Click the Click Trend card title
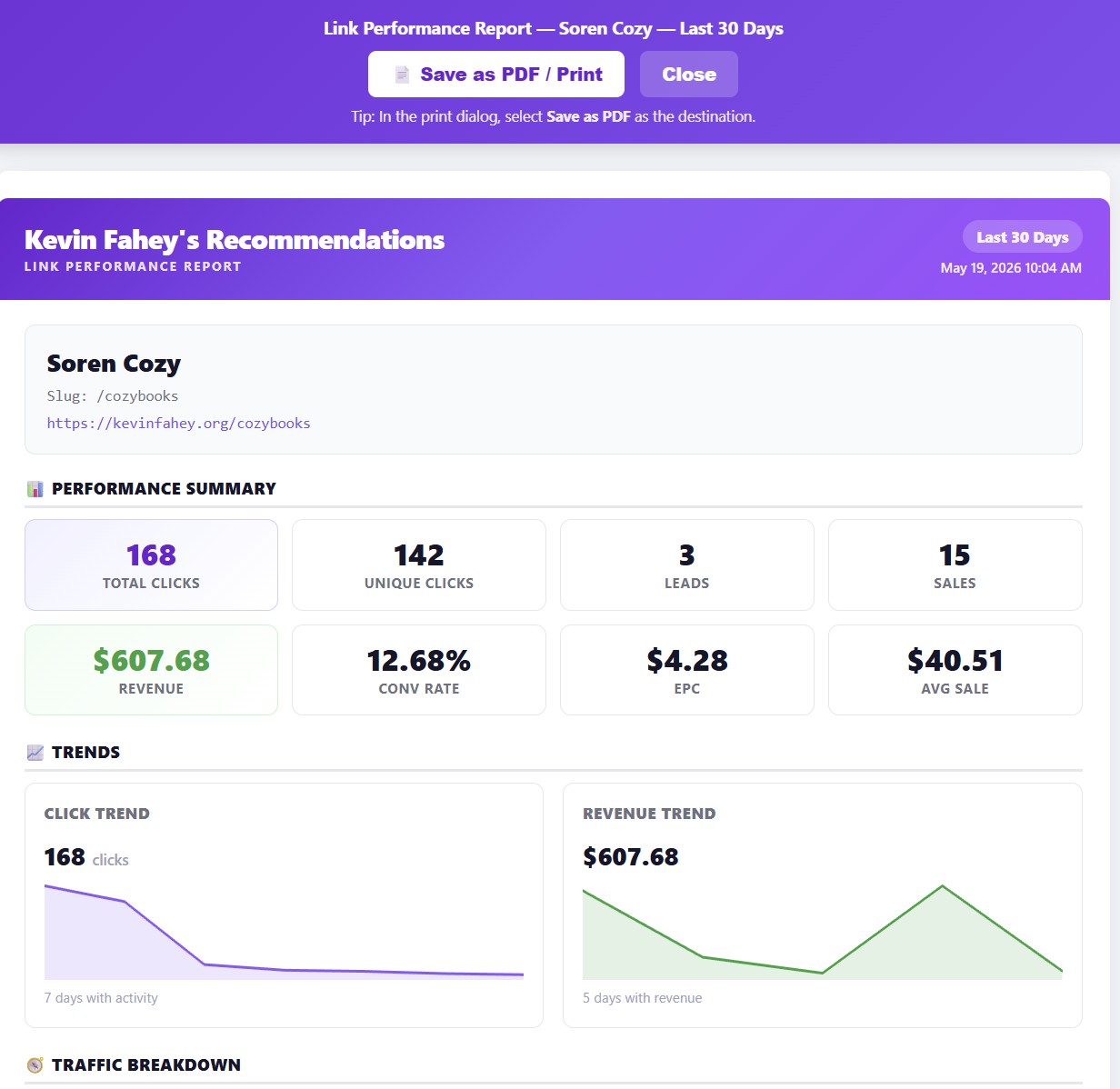 [97, 814]
